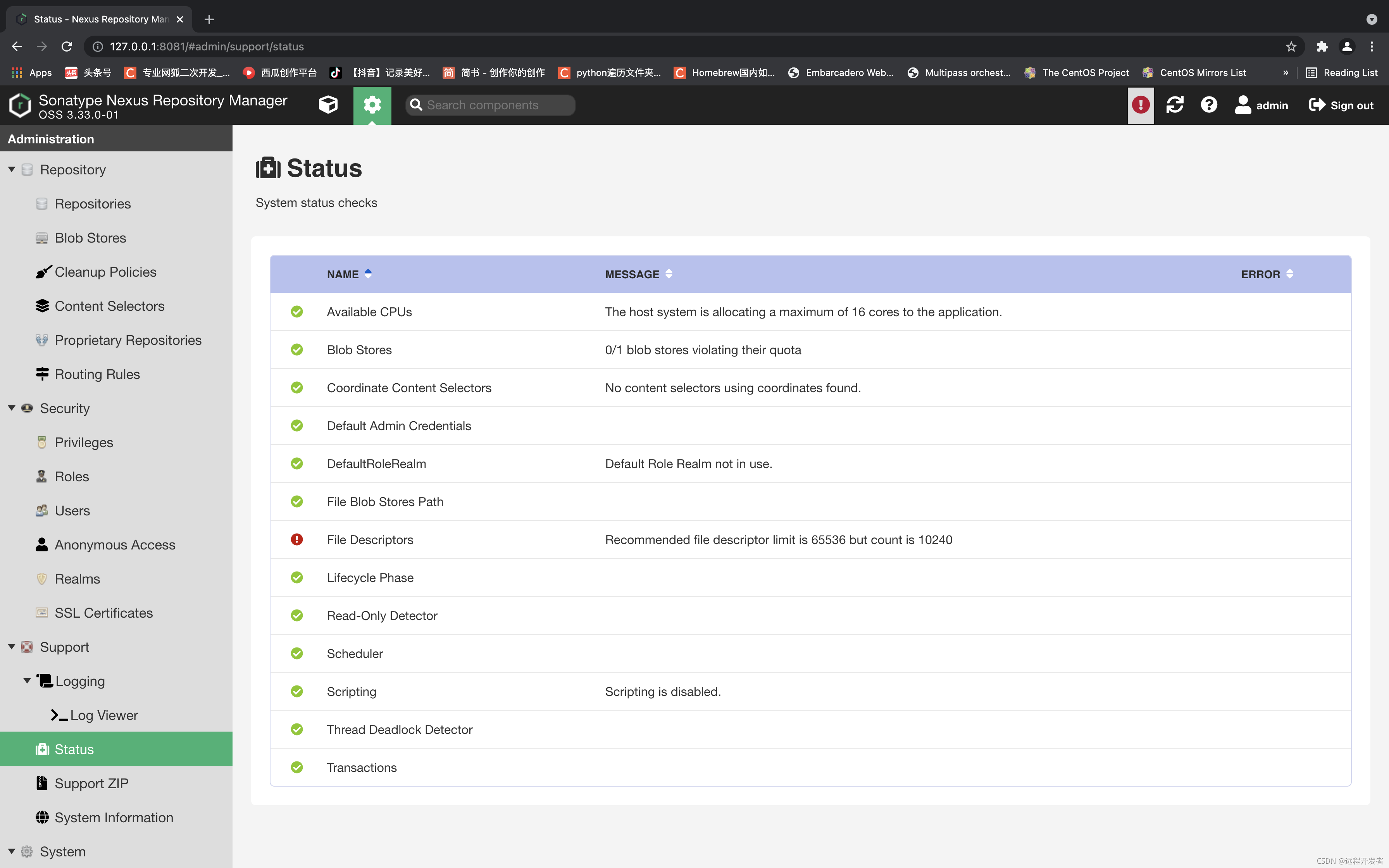Viewport: 1389px width, 868px height.
Task: Open the admin user account
Action: 1261,105
